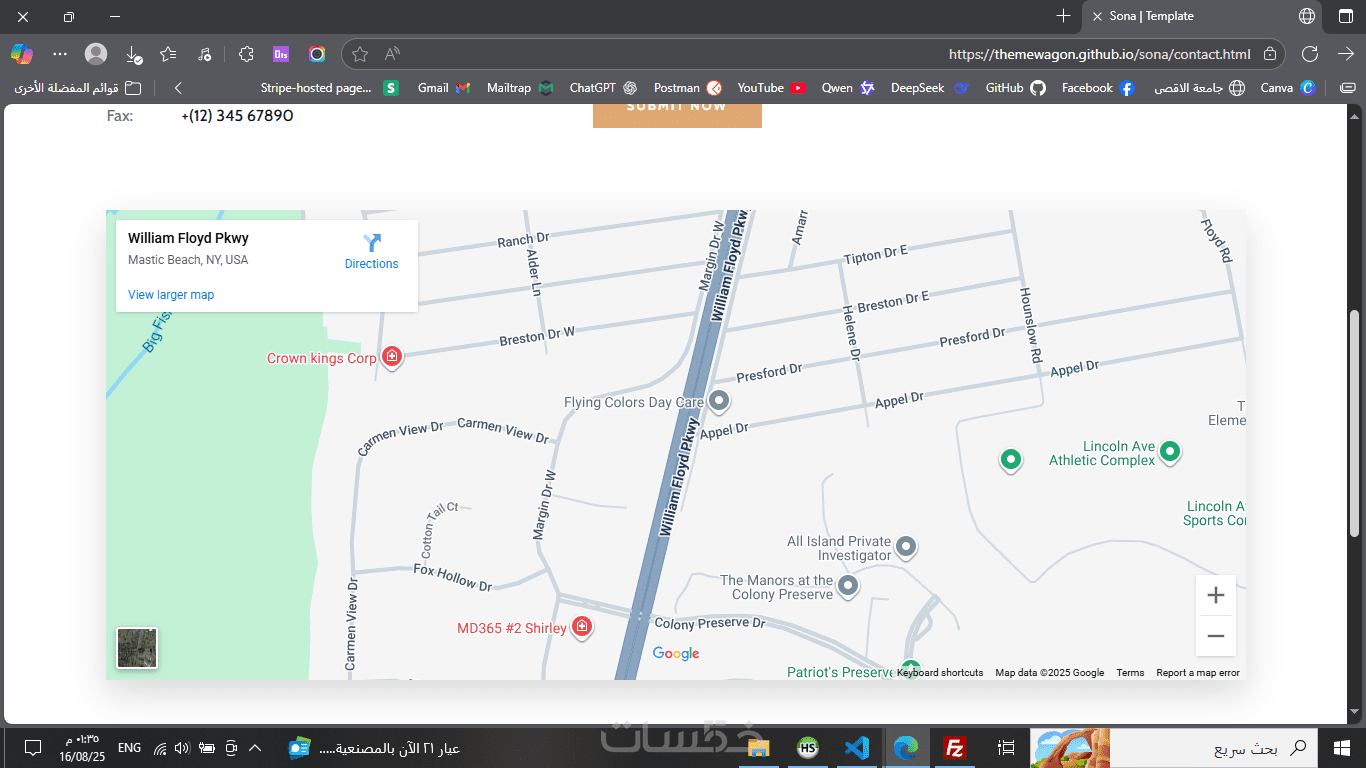The width and height of the screenshot is (1366, 768).
Task: Open the YouTube bookmark
Action: pyautogui.click(x=771, y=88)
